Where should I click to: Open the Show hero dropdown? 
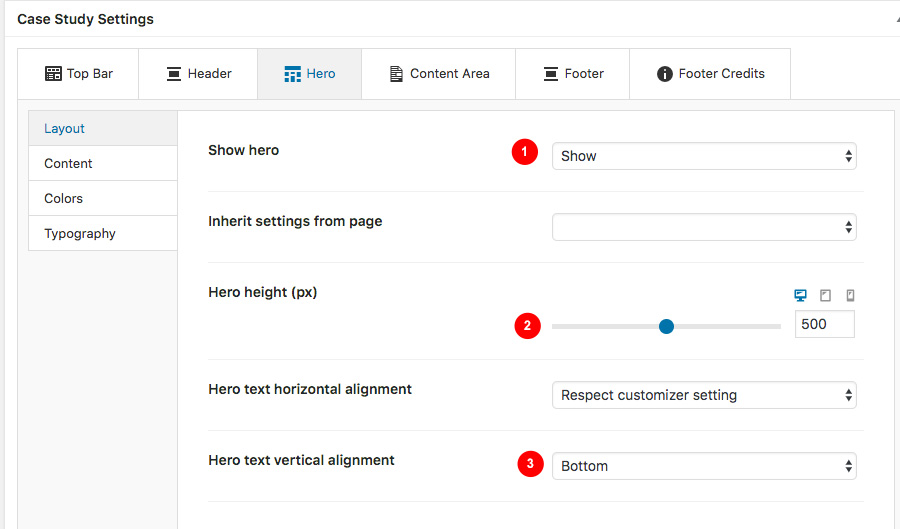pos(704,156)
